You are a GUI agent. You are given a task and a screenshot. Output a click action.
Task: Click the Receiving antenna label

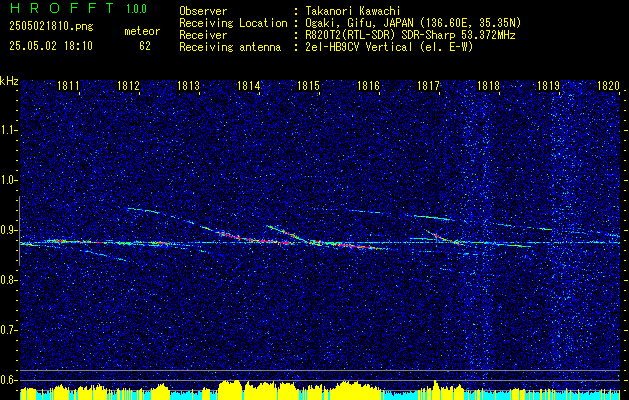[x=230, y=47]
